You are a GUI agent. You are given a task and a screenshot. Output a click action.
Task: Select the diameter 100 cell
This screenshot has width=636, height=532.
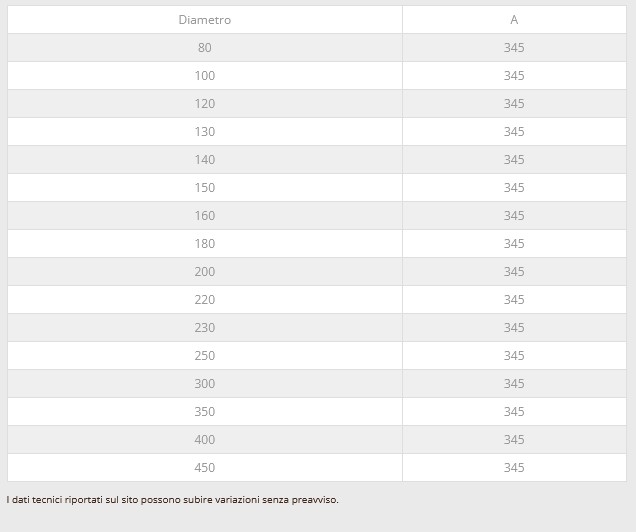coord(205,76)
